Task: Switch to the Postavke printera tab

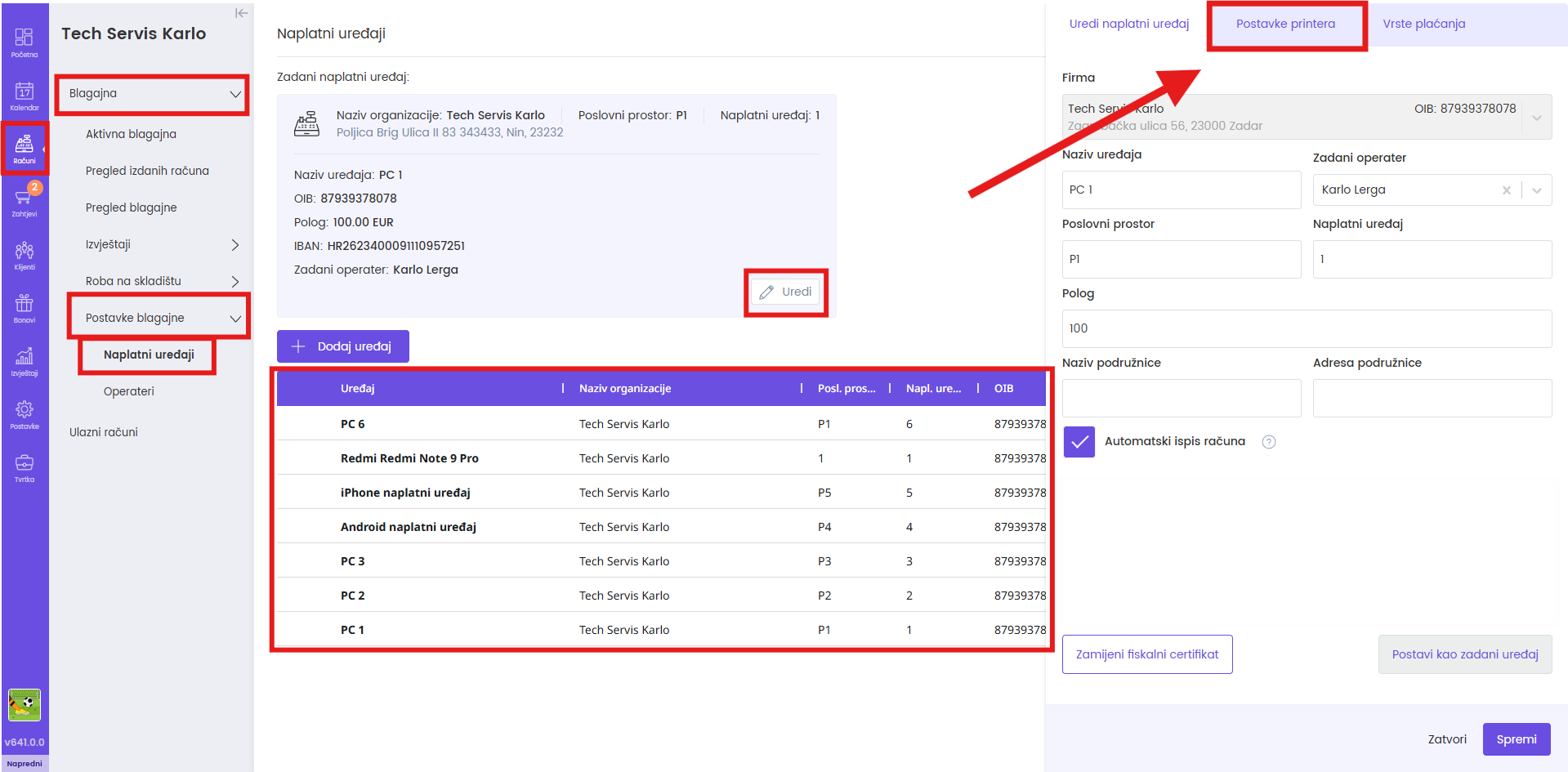Action: 1285,25
